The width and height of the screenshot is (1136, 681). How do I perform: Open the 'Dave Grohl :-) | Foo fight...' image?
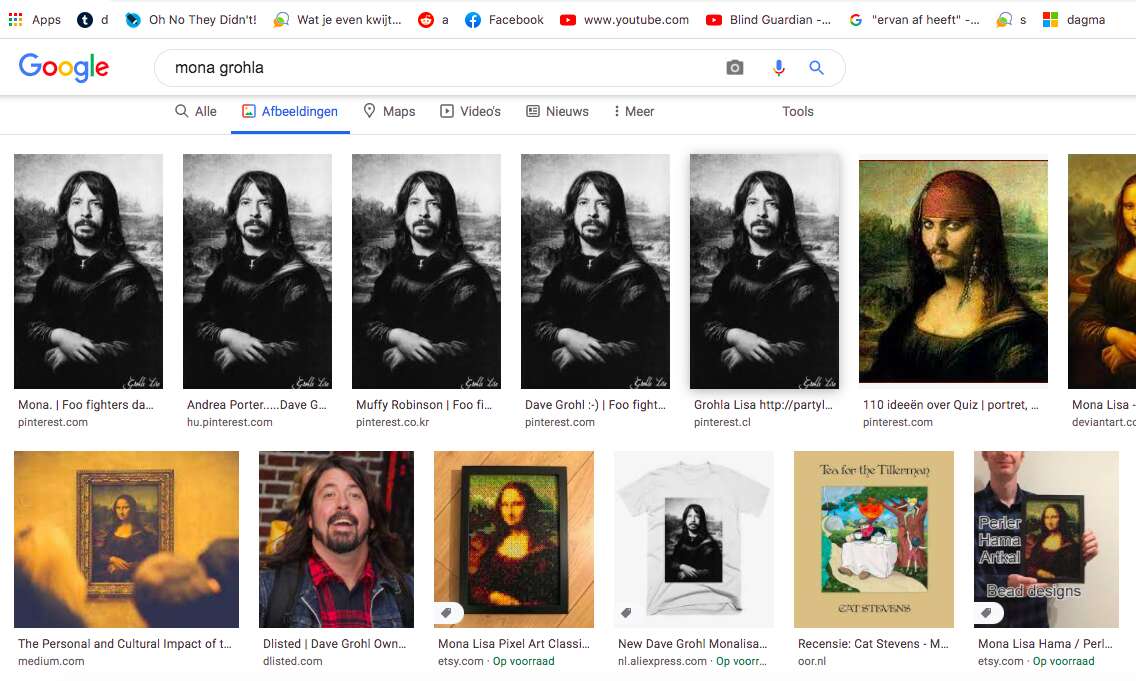pyautogui.click(x=596, y=271)
